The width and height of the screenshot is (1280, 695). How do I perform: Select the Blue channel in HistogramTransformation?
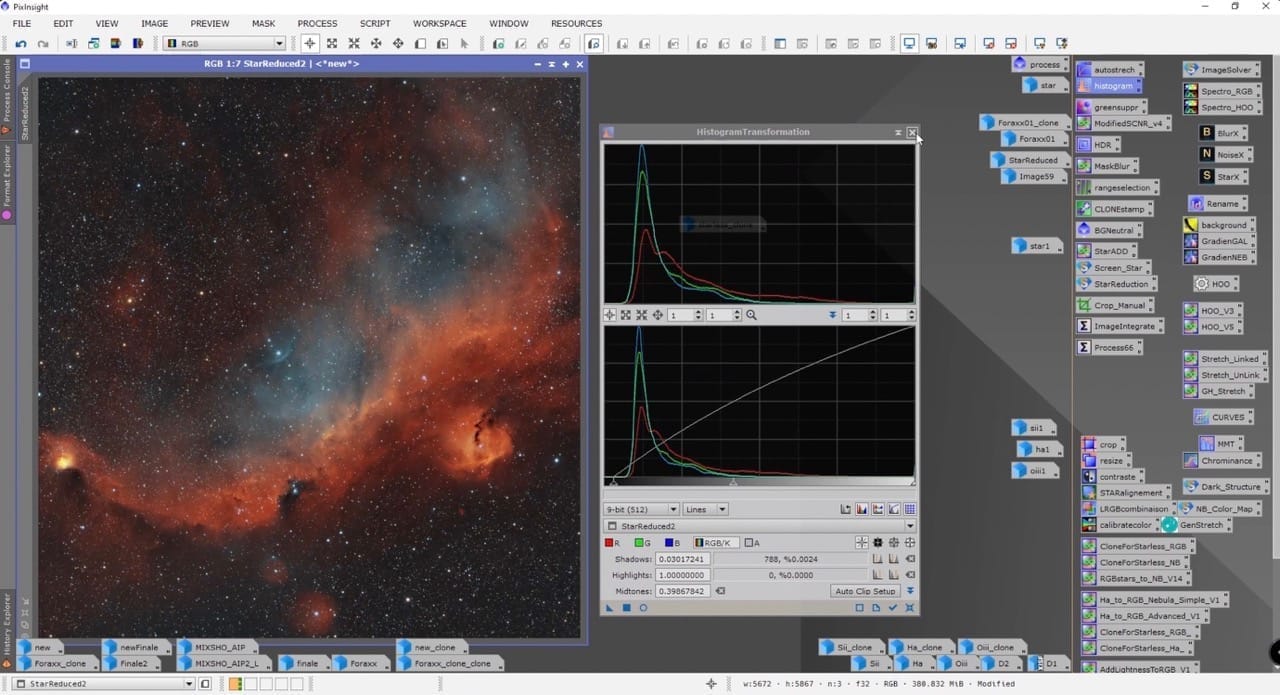[672, 543]
